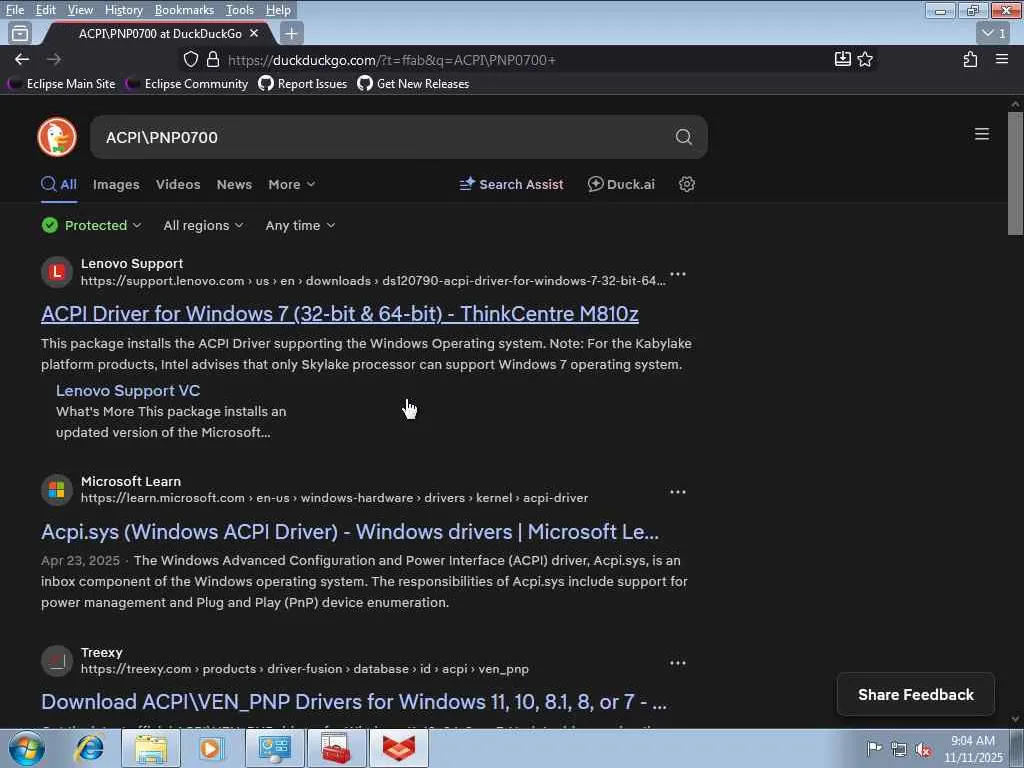The height and width of the screenshot is (768, 1024).
Task: Open Lenovo Support VC sublink
Action: pyautogui.click(x=128, y=391)
